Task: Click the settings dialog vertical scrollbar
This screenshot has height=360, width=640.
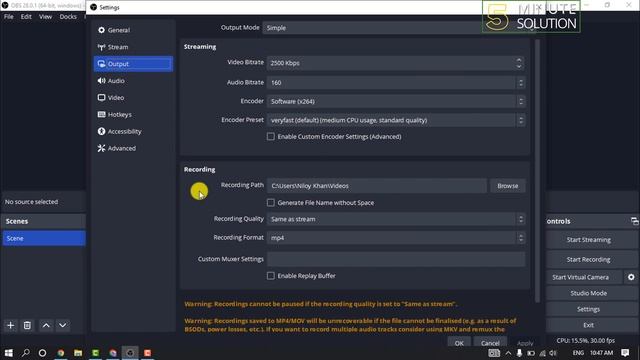Action: point(537,171)
